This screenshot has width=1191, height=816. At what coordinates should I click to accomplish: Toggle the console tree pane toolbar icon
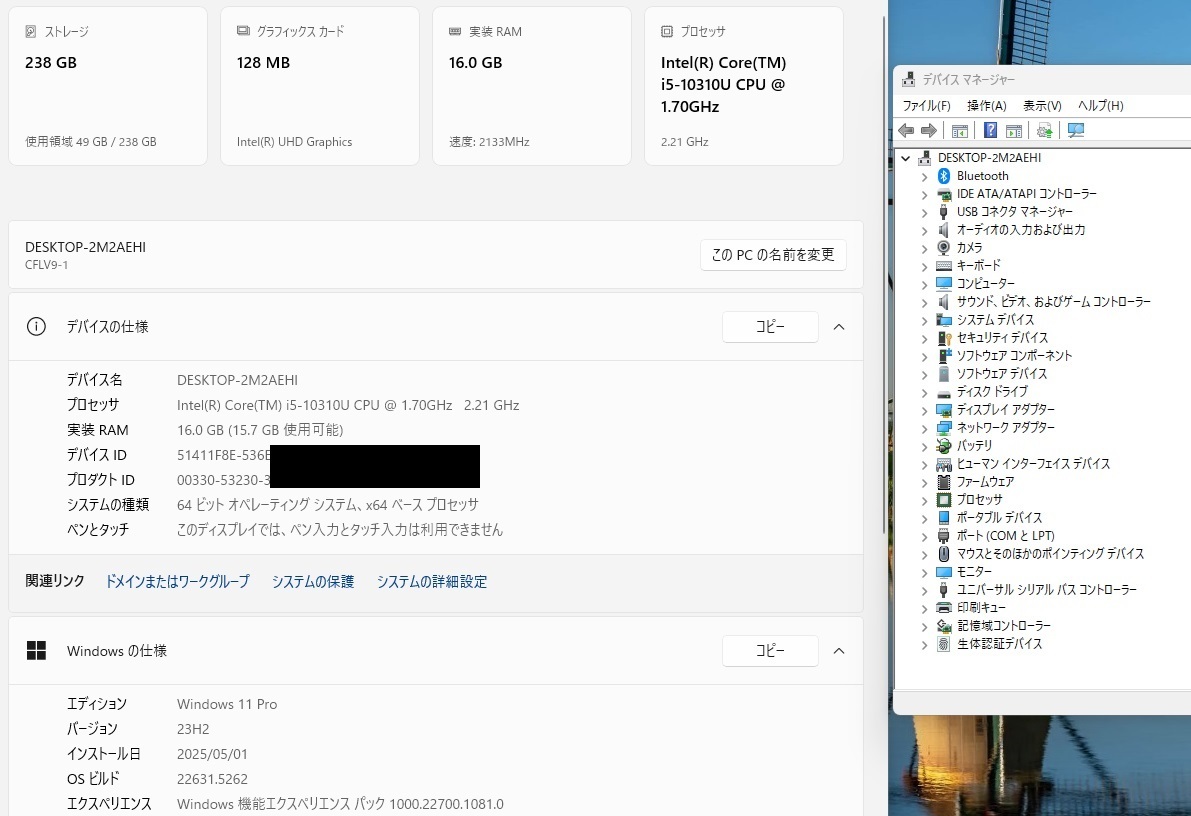click(959, 131)
